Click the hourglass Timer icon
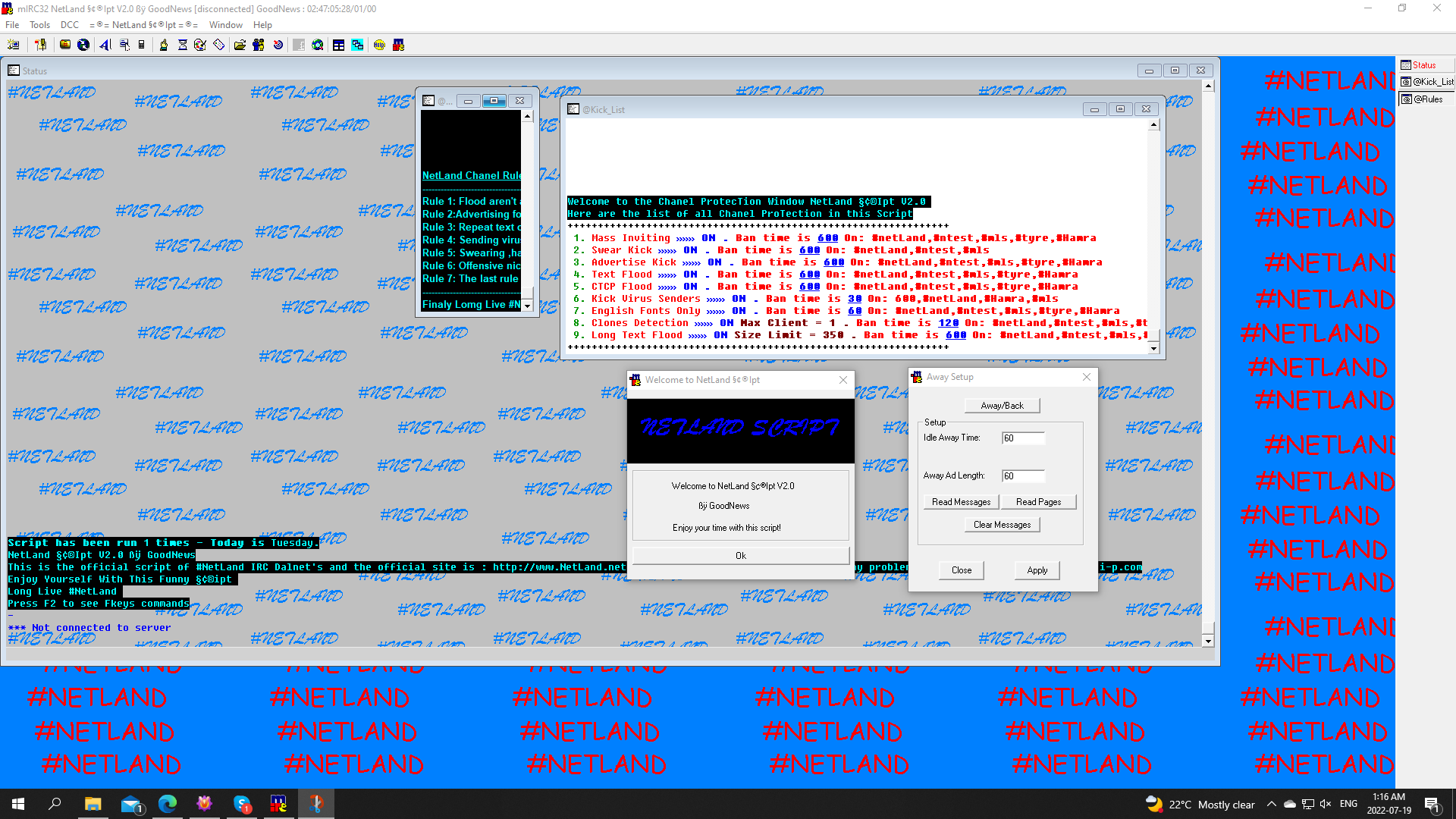The height and width of the screenshot is (819, 1456). (183, 45)
